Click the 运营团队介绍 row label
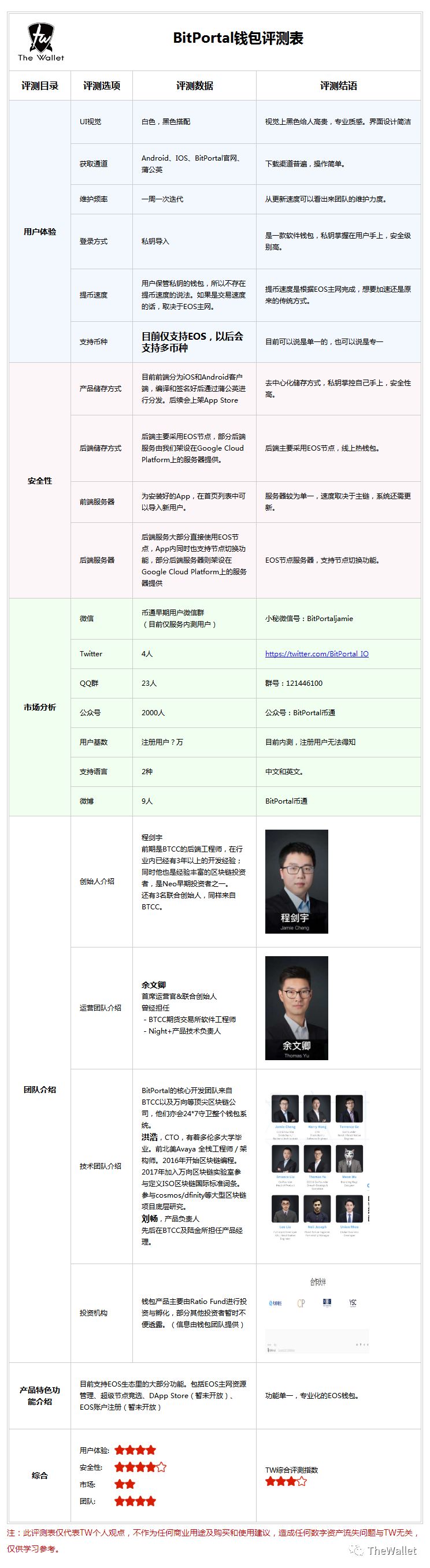The height and width of the screenshot is (1568, 430). (x=101, y=1008)
